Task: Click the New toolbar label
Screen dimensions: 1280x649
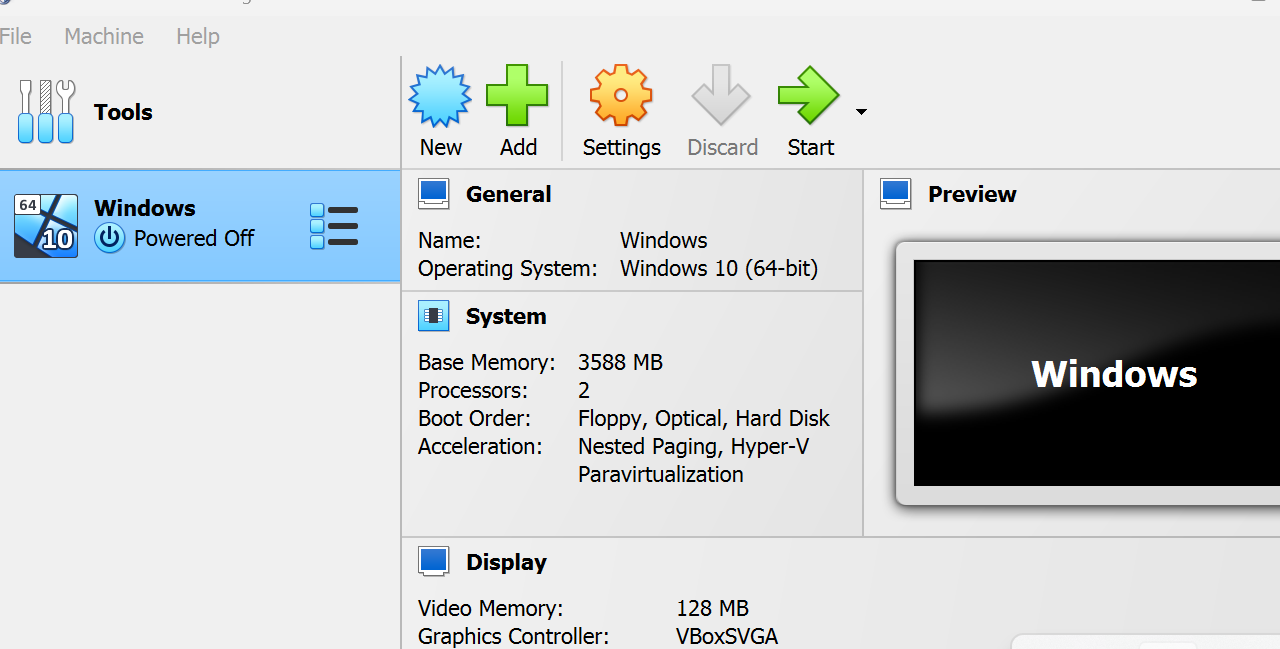Action: 440,147
